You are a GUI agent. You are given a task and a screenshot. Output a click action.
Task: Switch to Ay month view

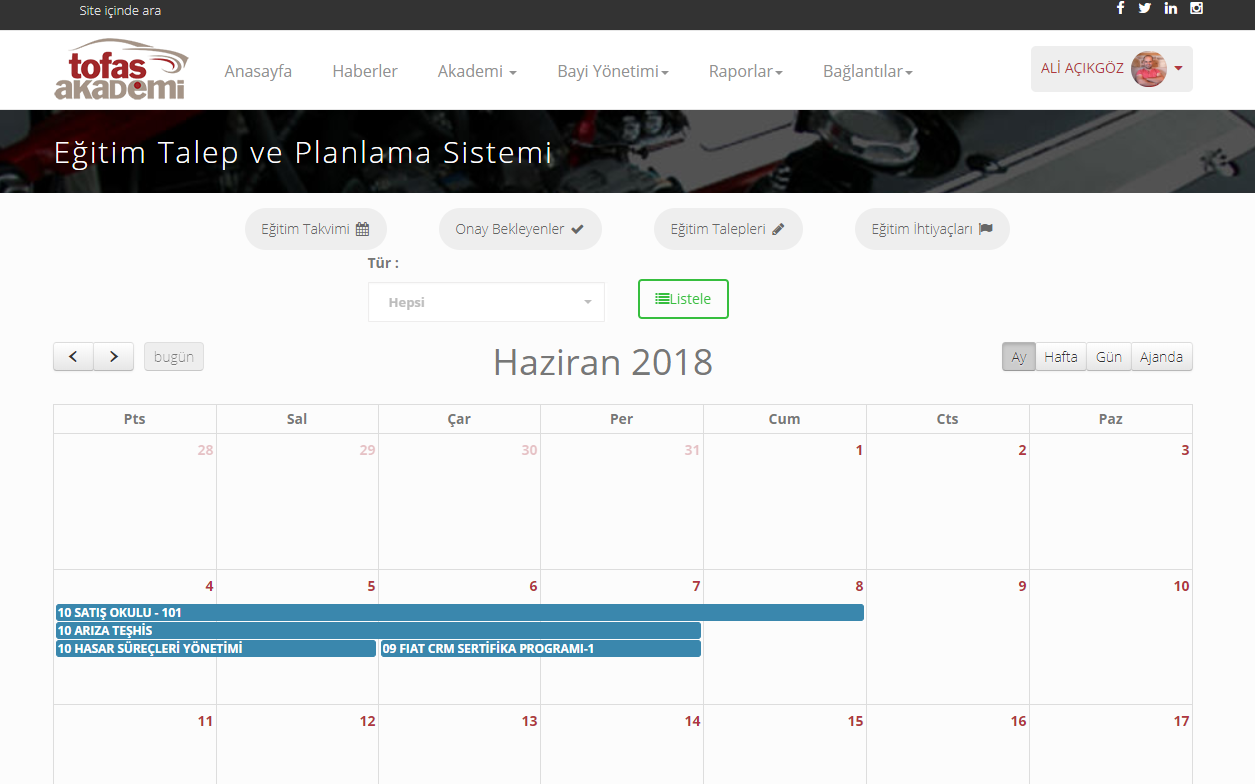click(x=1019, y=357)
